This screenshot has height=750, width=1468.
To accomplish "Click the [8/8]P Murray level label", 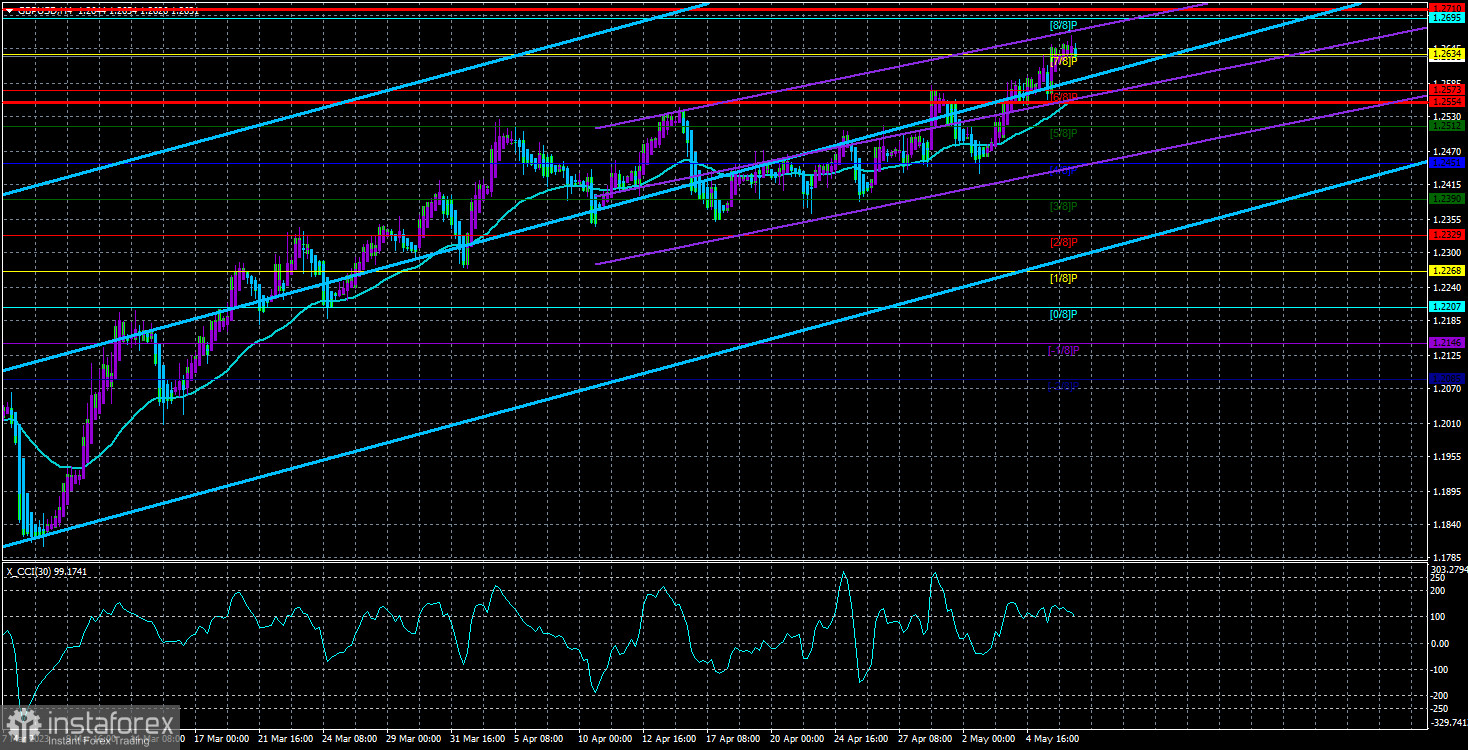I will tap(1063, 25).
